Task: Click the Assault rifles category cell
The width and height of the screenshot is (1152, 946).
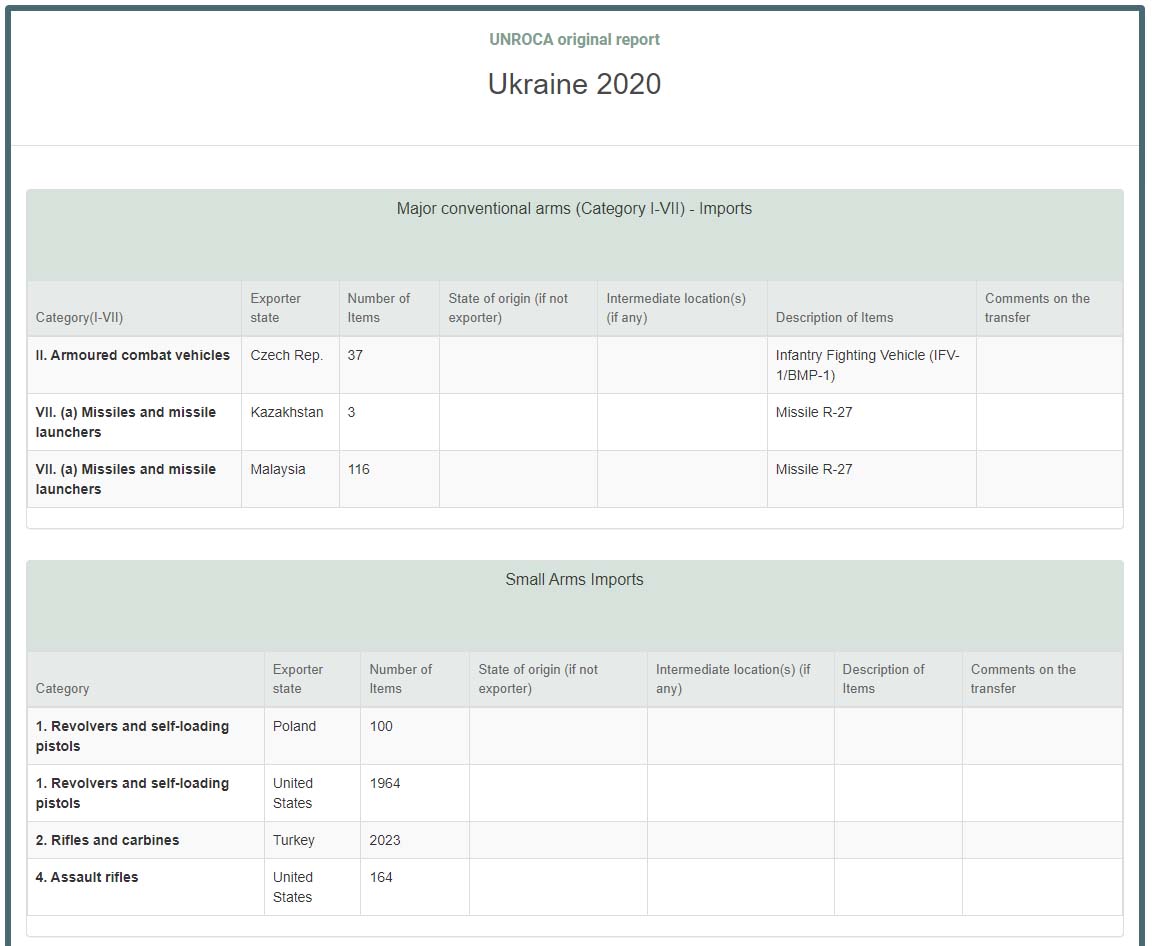Action: click(x=87, y=878)
